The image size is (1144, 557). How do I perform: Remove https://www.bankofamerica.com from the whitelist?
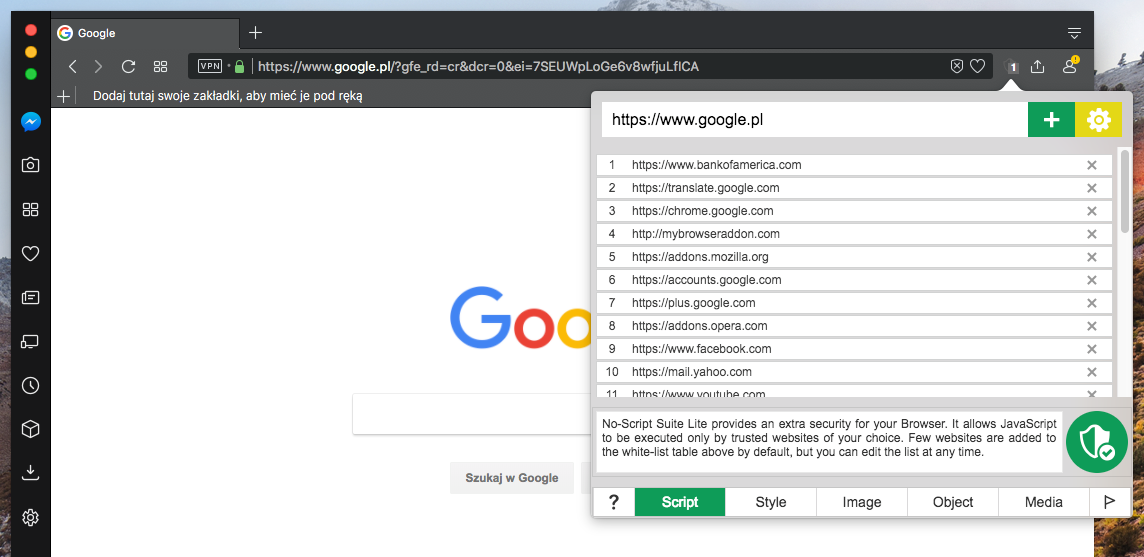click(x=1092, y=165)
